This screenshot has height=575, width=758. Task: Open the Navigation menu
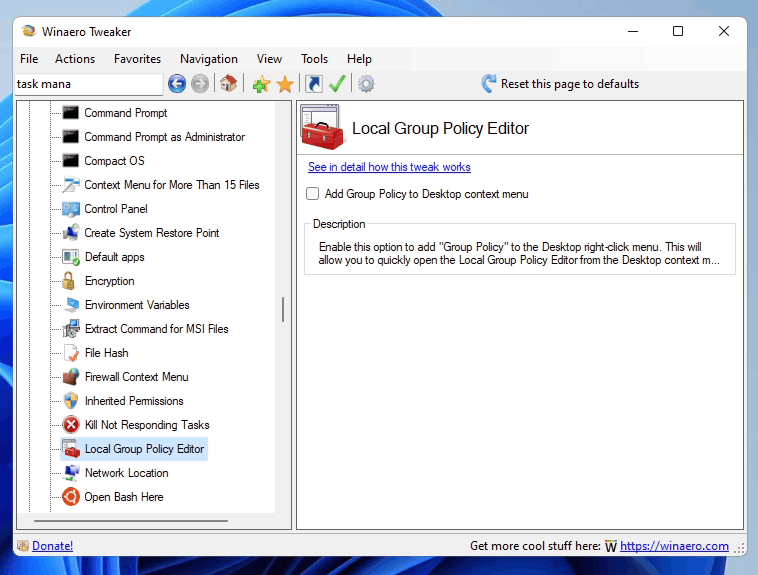coord(209,59)
